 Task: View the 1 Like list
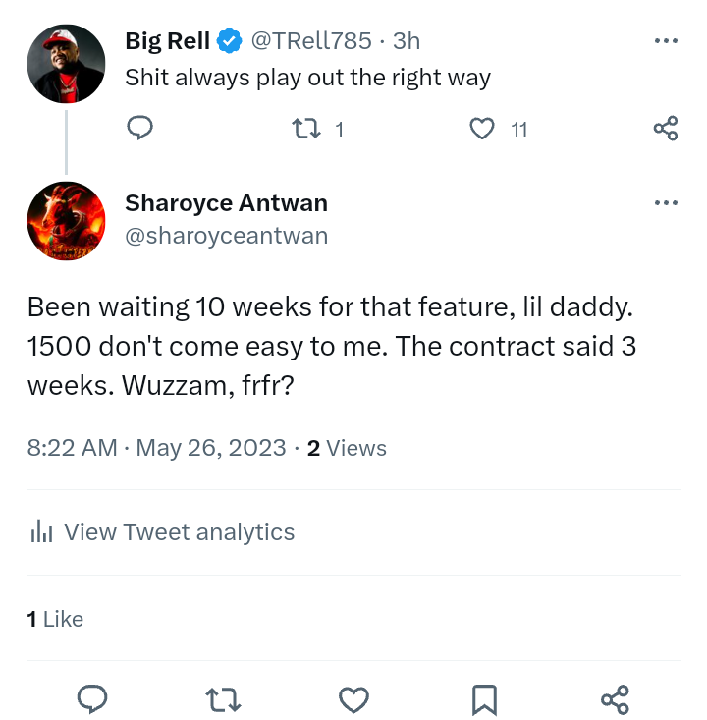(55, 619)
